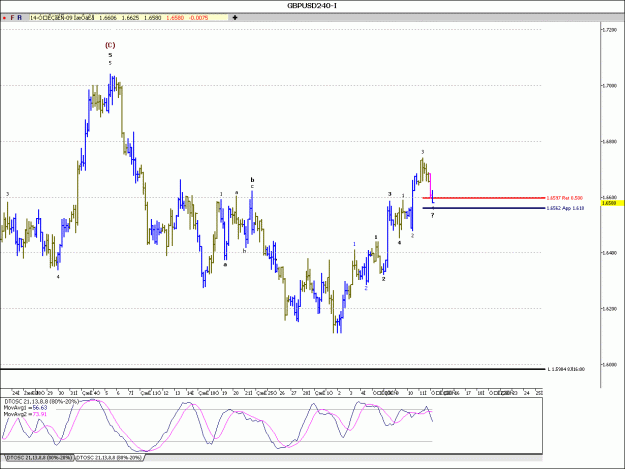Select the first DTOSC 21.13.8.8 tab
The image size is (625, 469).
(39, 458)
